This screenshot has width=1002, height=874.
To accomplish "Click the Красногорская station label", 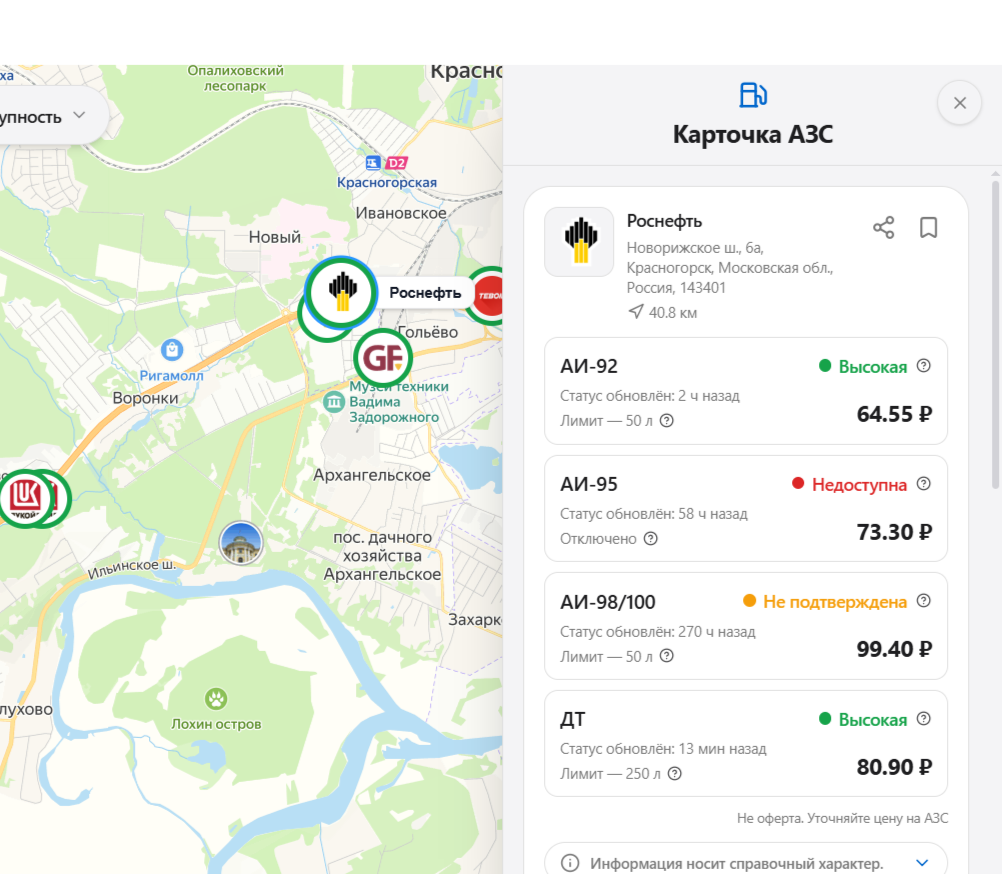I will (387, 182).
